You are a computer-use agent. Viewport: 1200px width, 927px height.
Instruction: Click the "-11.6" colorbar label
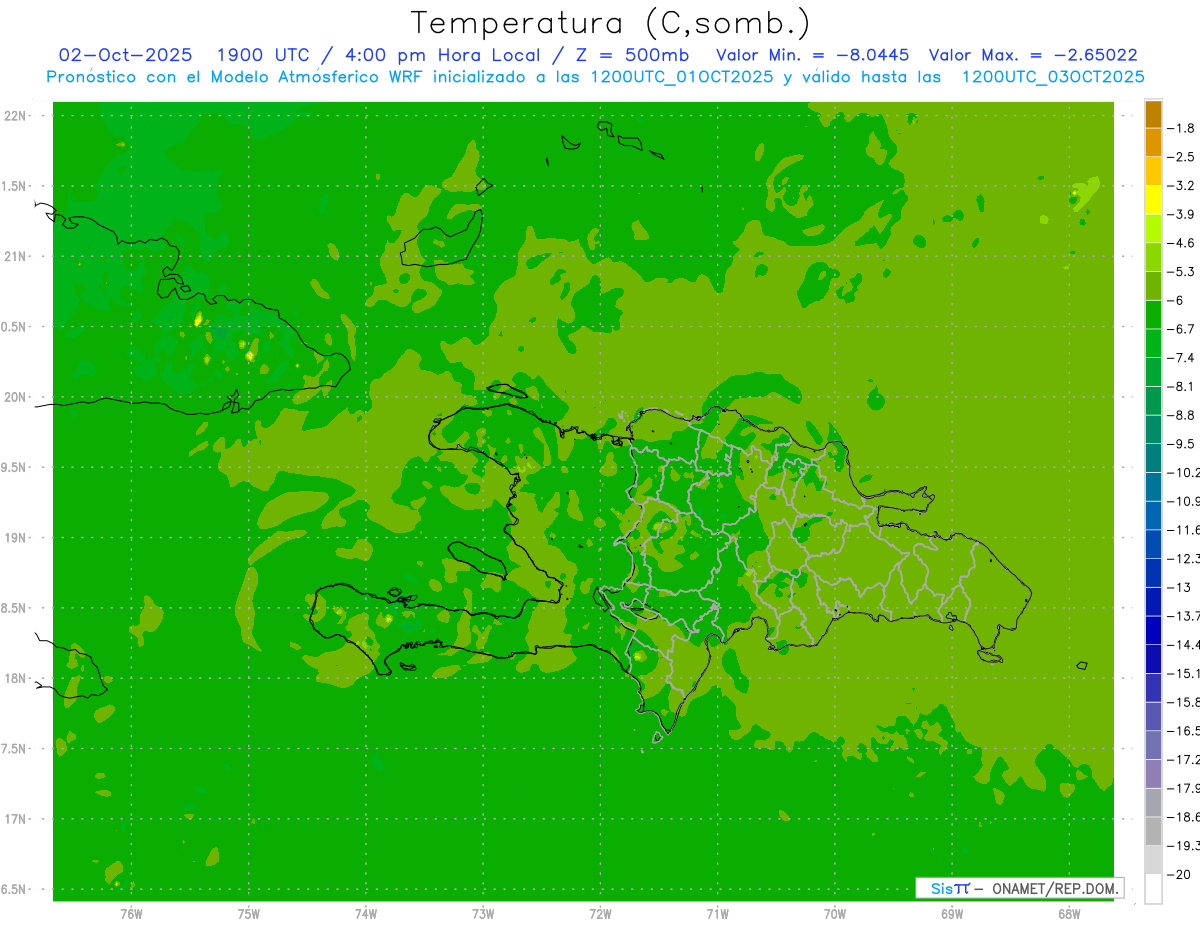pos(1183,529)
